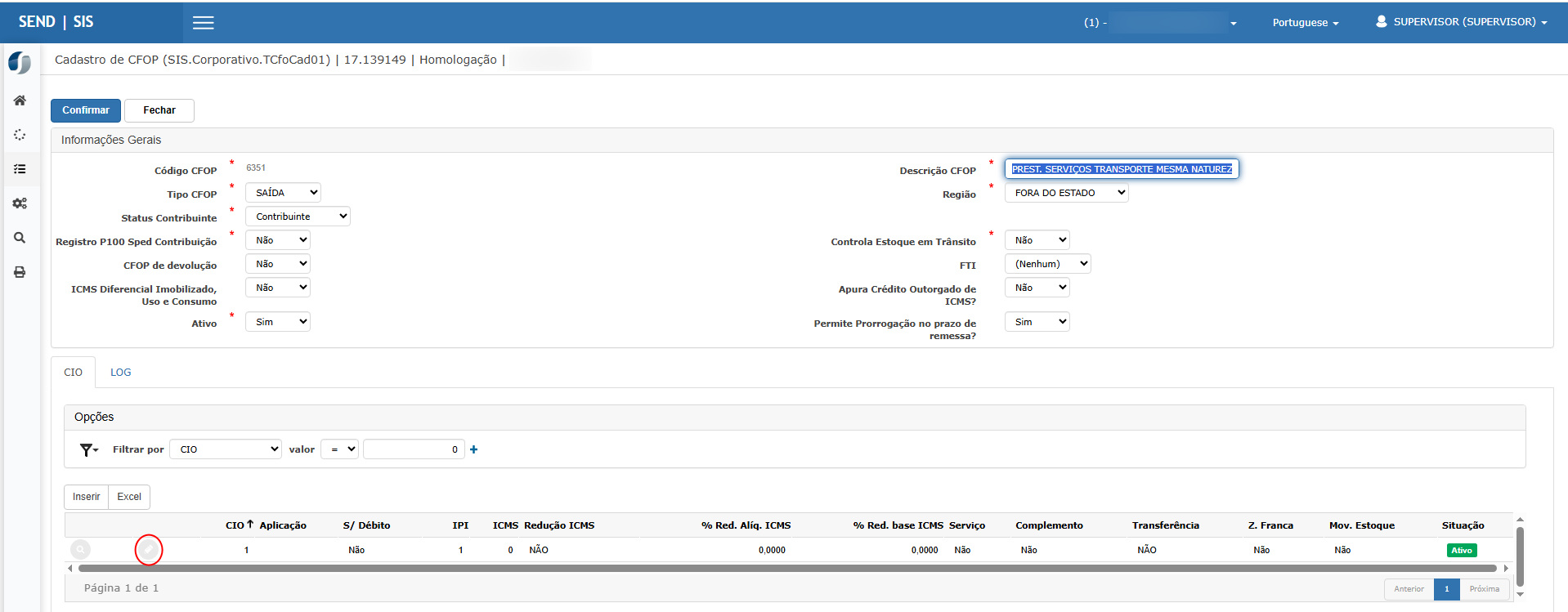
Task: Open the Ativo dropdown showing Sim
Action: coord(278,322)
